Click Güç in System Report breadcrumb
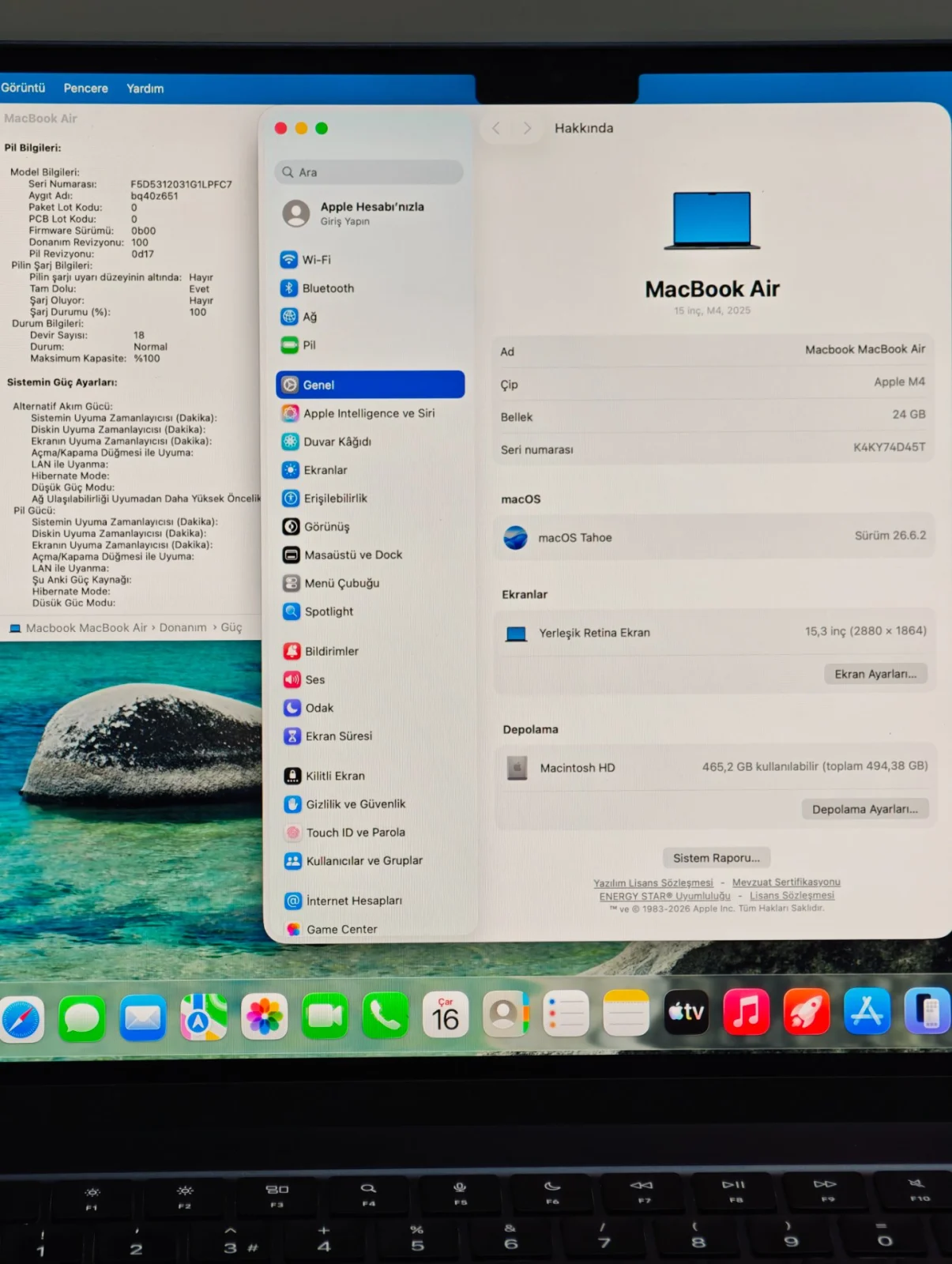 pos(231,627)
